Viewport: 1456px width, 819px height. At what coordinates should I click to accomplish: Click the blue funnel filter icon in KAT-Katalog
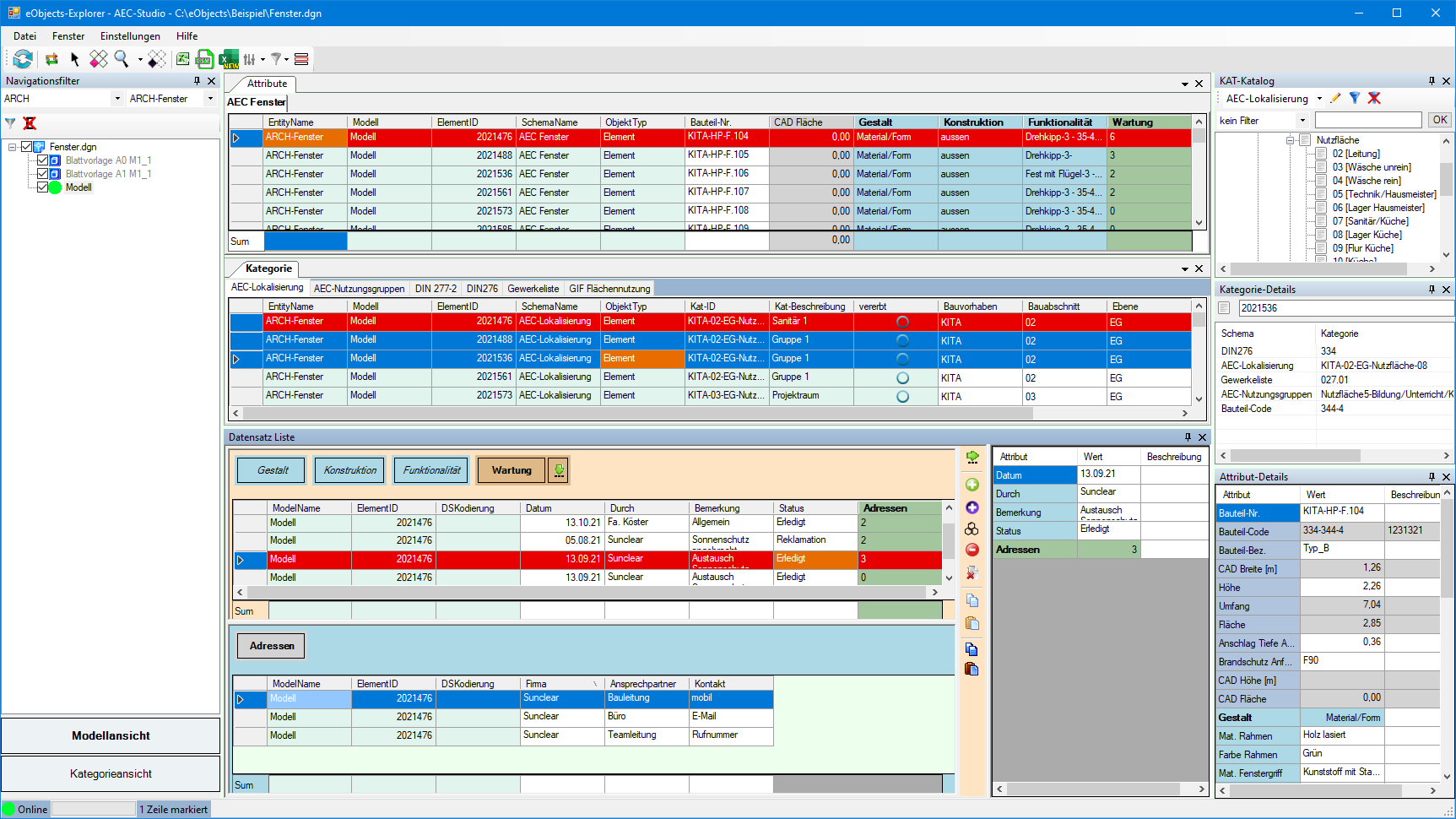(x=1355, y=98)
